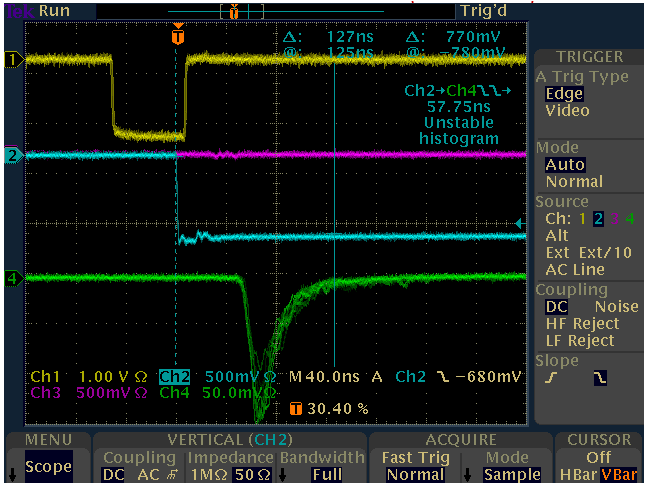This screenshot has width=648, height=487.
Task: Set vertical coupling to DC
Action: [113, 475]
